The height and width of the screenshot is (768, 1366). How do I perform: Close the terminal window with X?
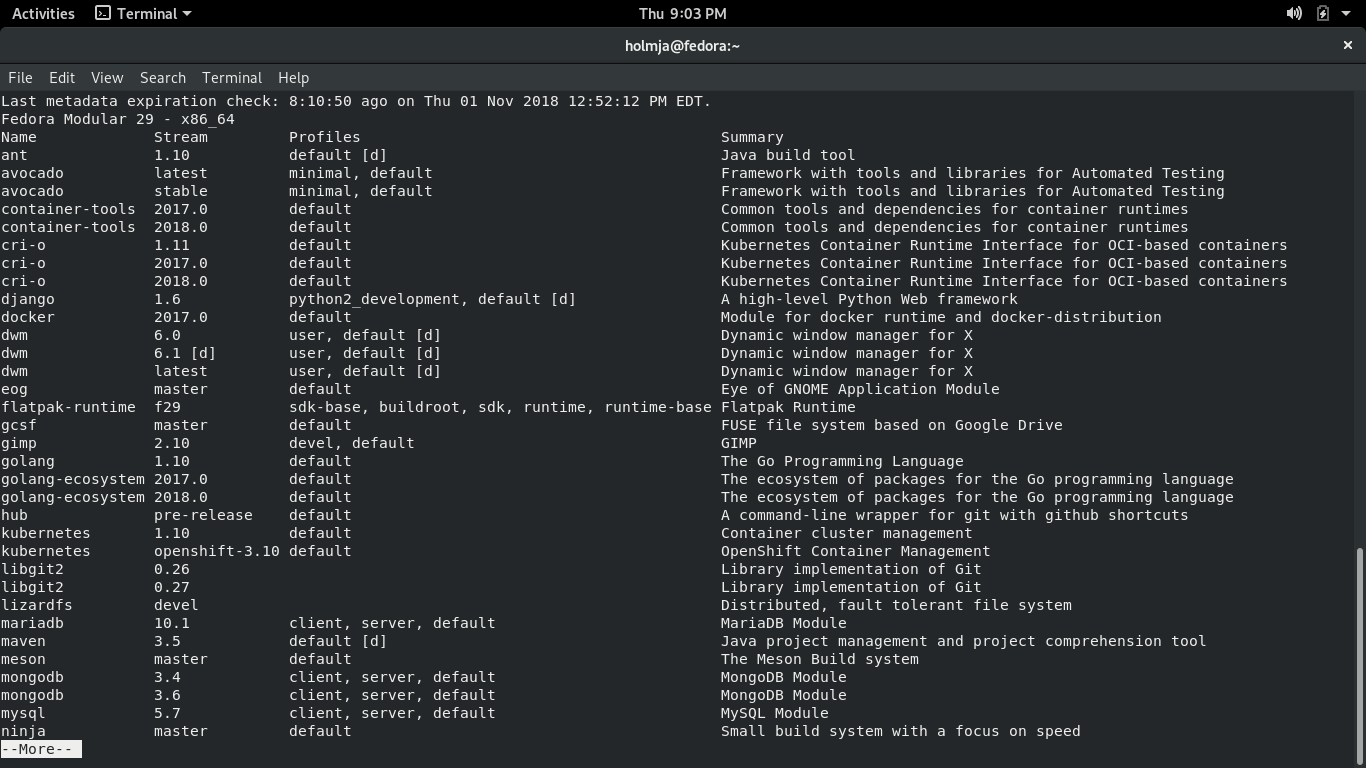tap(1347, 45)
